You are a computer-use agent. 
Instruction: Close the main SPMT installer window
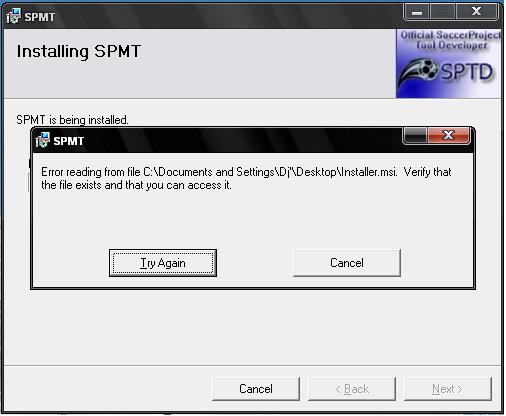476,12
